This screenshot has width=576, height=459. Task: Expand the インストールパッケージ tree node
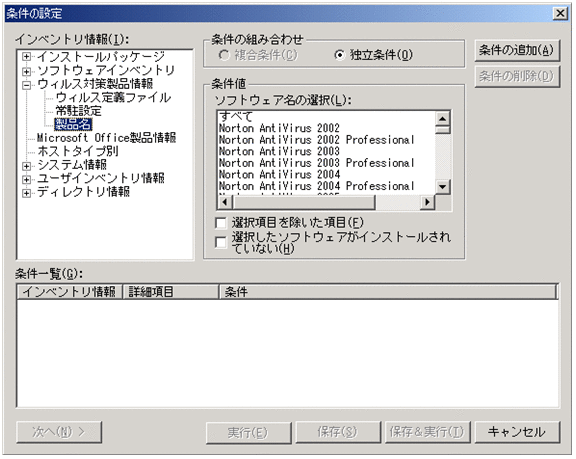tap(26, 57)
